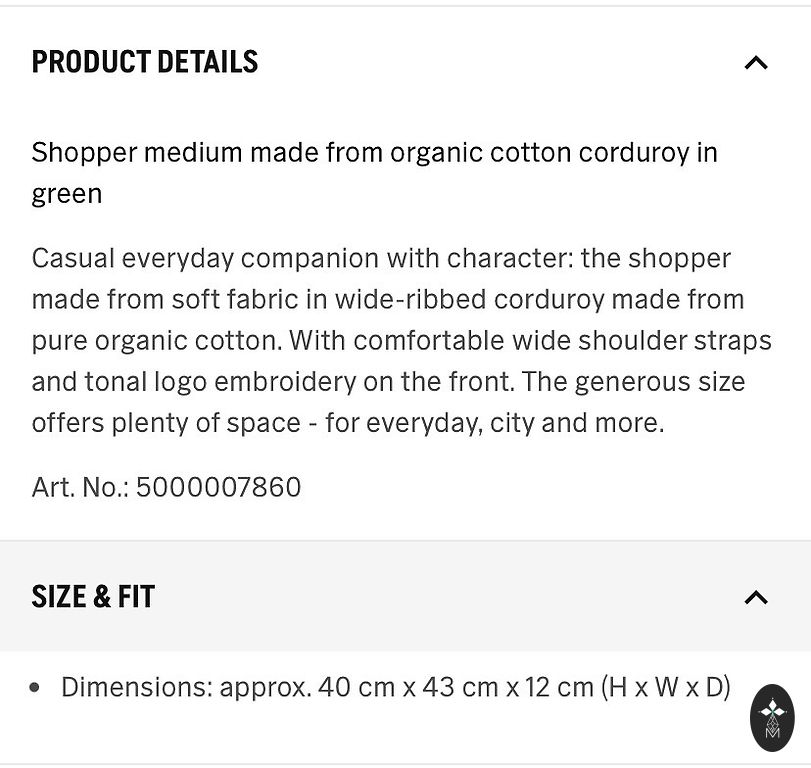Collapse the Size & Fit chevron
Viewport: 811px width, 768px height.
coord(756,598)
